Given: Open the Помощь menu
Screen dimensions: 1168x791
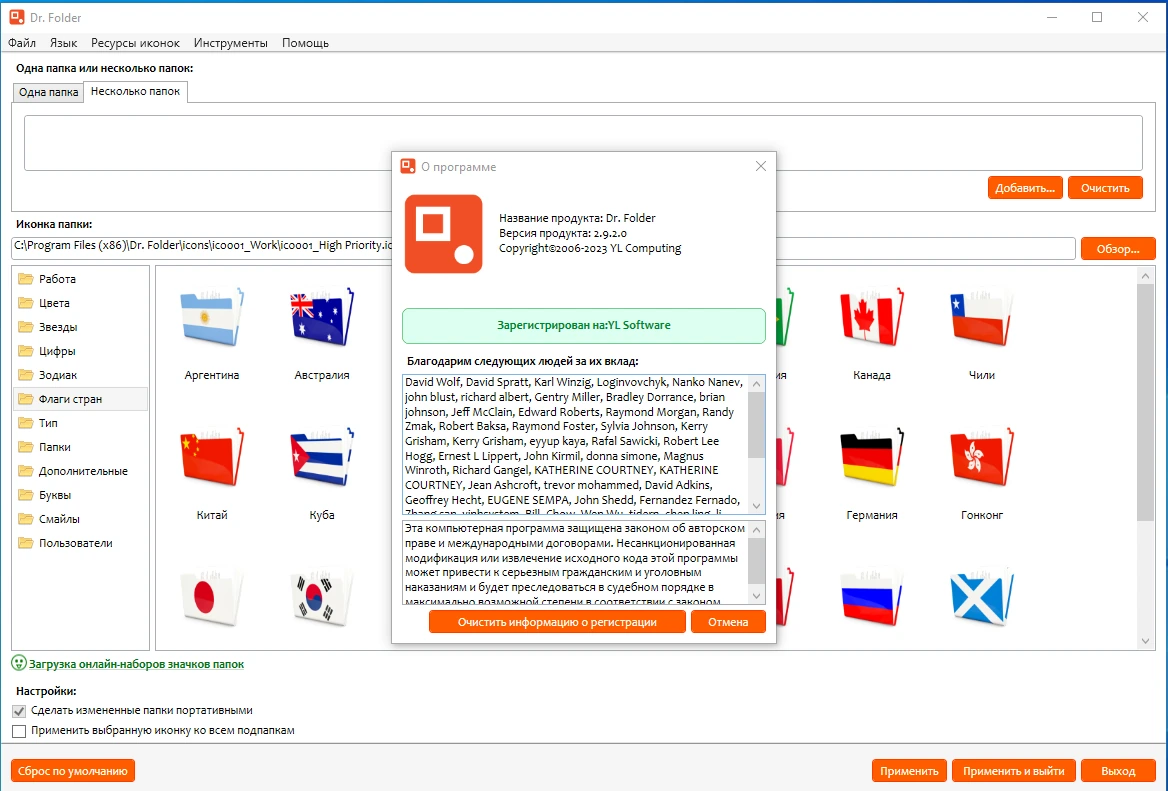Looking at the screenshot, I should (305, 42).
